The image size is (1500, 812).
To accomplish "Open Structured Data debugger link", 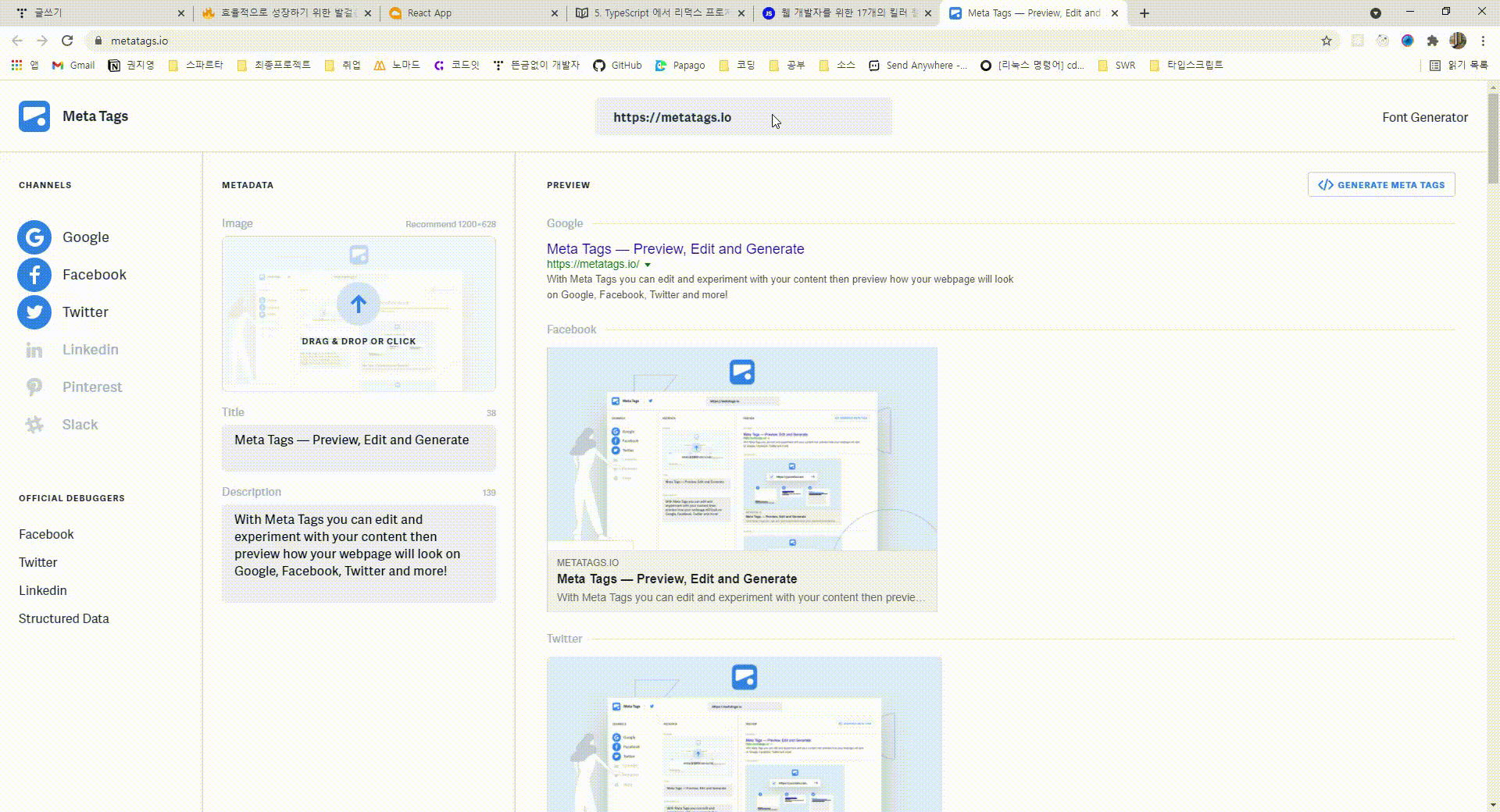I will pos(64,618).
